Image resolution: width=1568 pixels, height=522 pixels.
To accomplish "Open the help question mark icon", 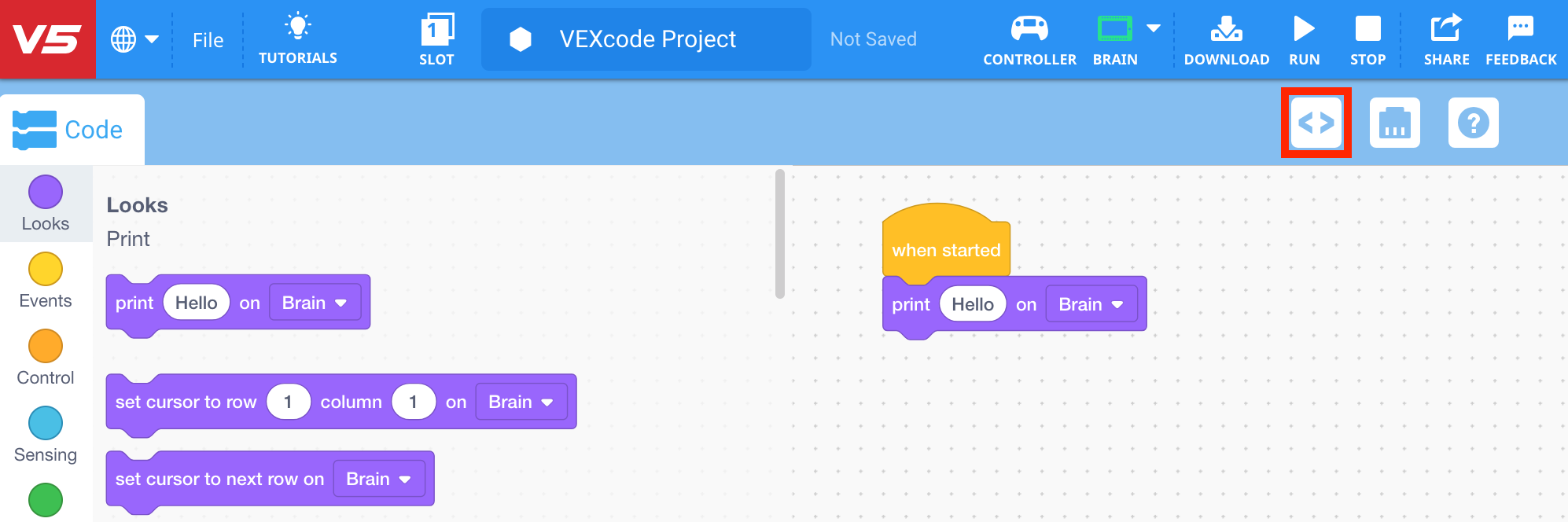I will click(1473, 123).
